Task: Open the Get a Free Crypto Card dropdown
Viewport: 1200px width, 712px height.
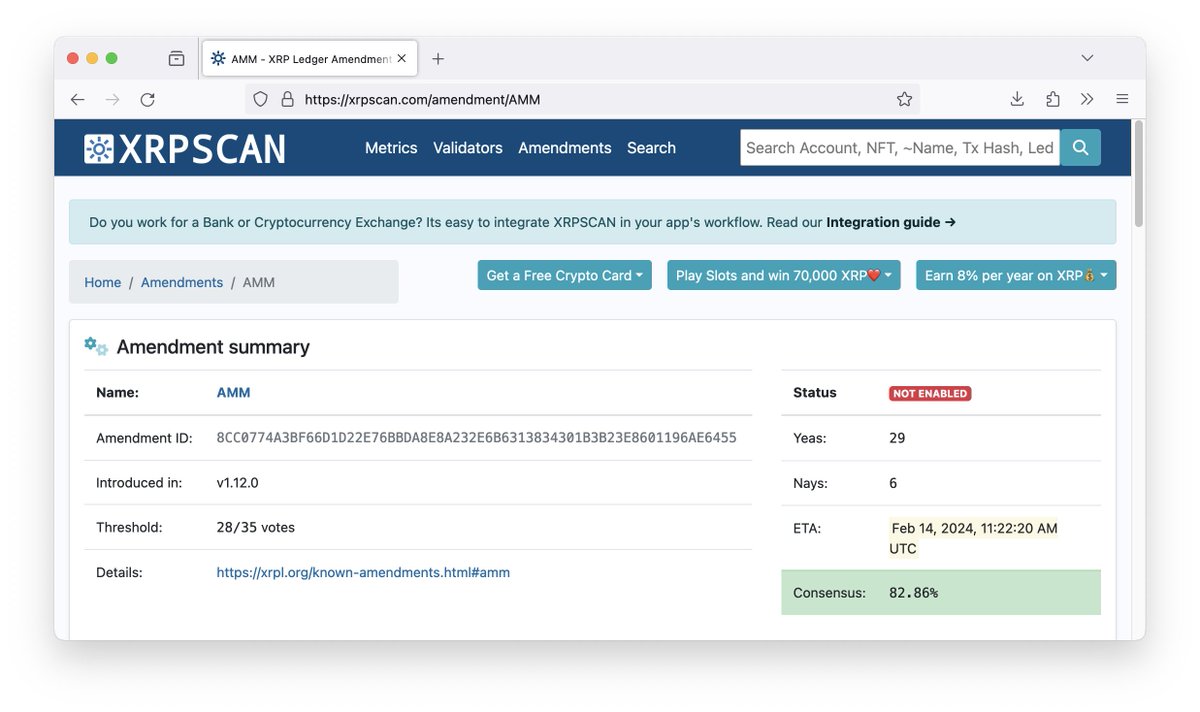Action: coord(564,275)
